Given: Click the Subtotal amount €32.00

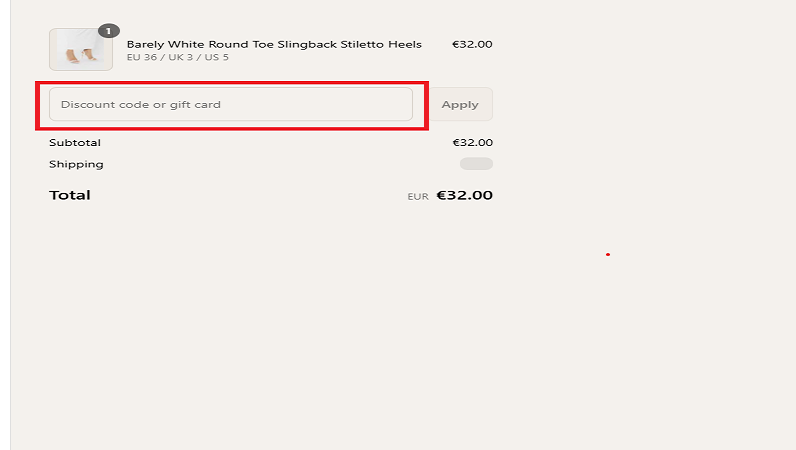Looking at the screenshot, I should [x=472, y=143].
